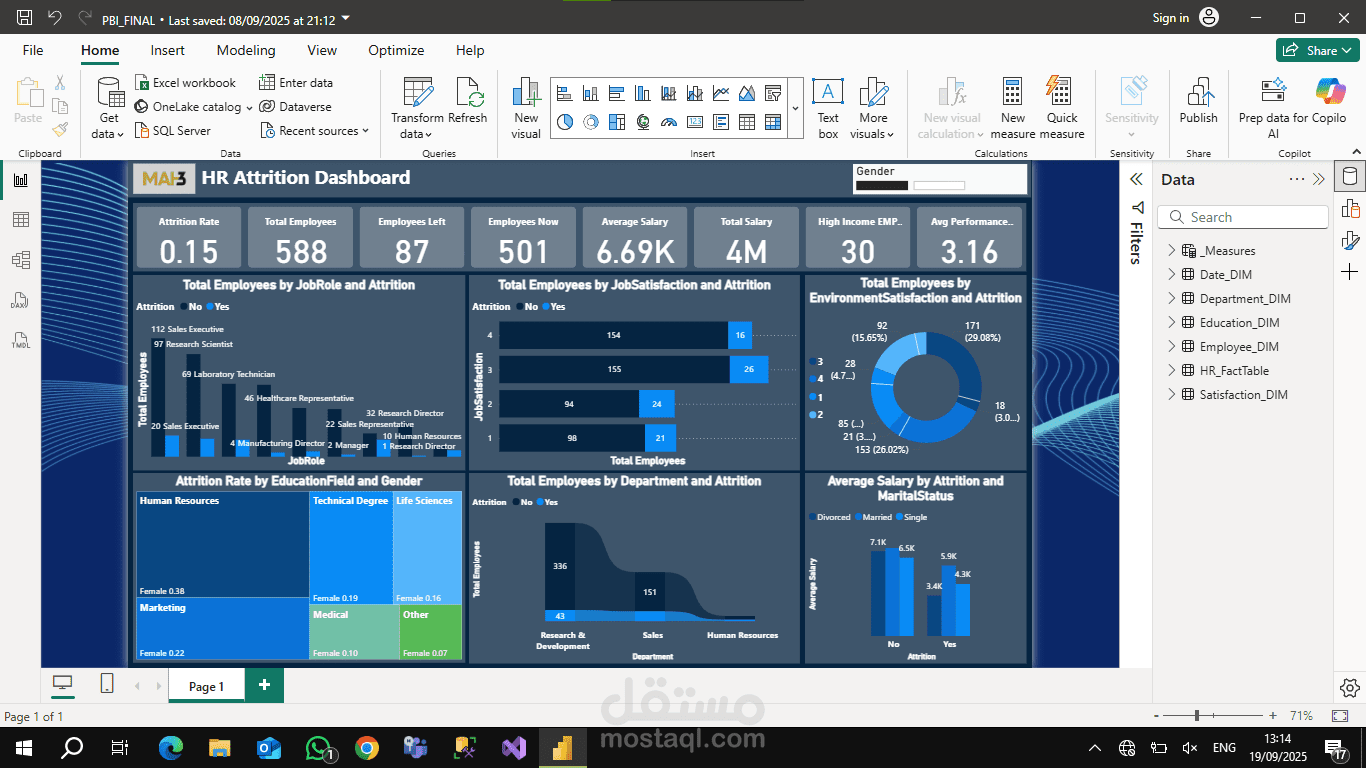Viewport: 1366px width, 768px height.
Task: Switch to Table view icon
Action: point(20,220)
